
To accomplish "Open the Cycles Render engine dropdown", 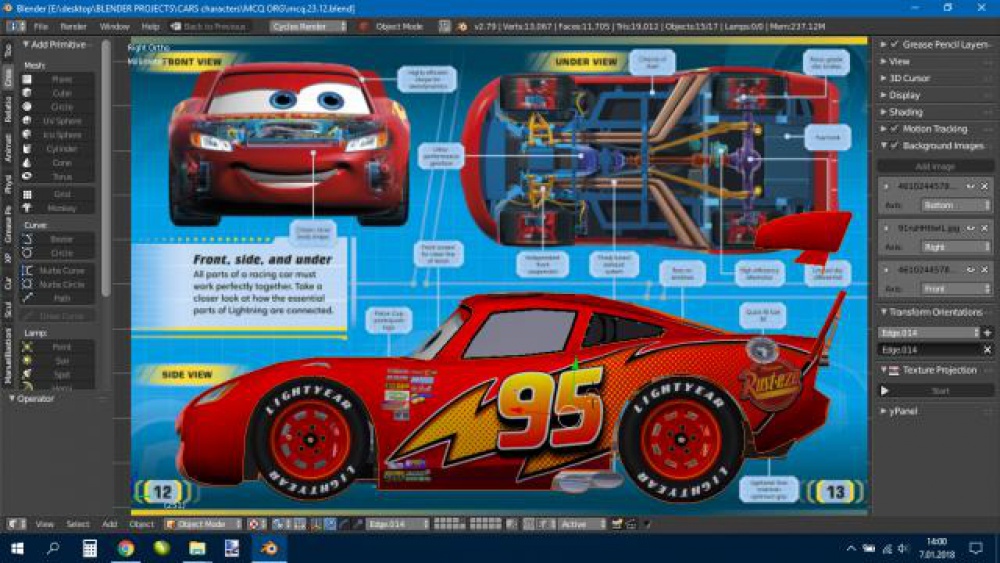I will tap(308, 26).
